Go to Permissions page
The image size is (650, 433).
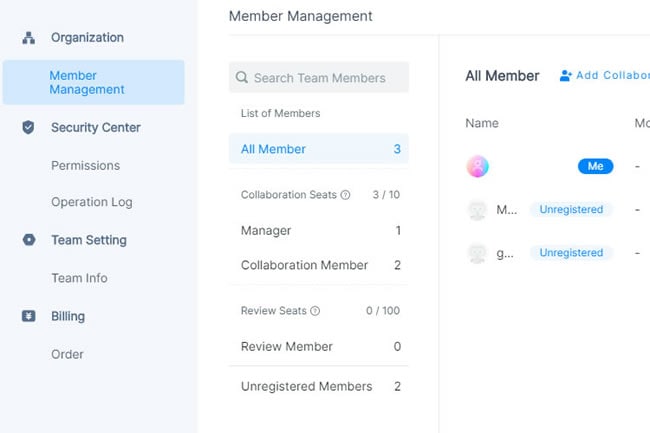click(x=85, y=165)
